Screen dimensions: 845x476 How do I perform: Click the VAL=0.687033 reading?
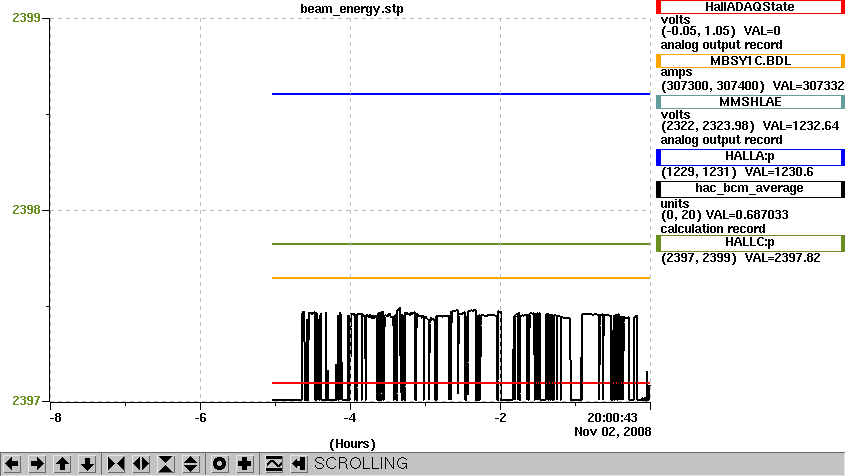tap(747, 215)
